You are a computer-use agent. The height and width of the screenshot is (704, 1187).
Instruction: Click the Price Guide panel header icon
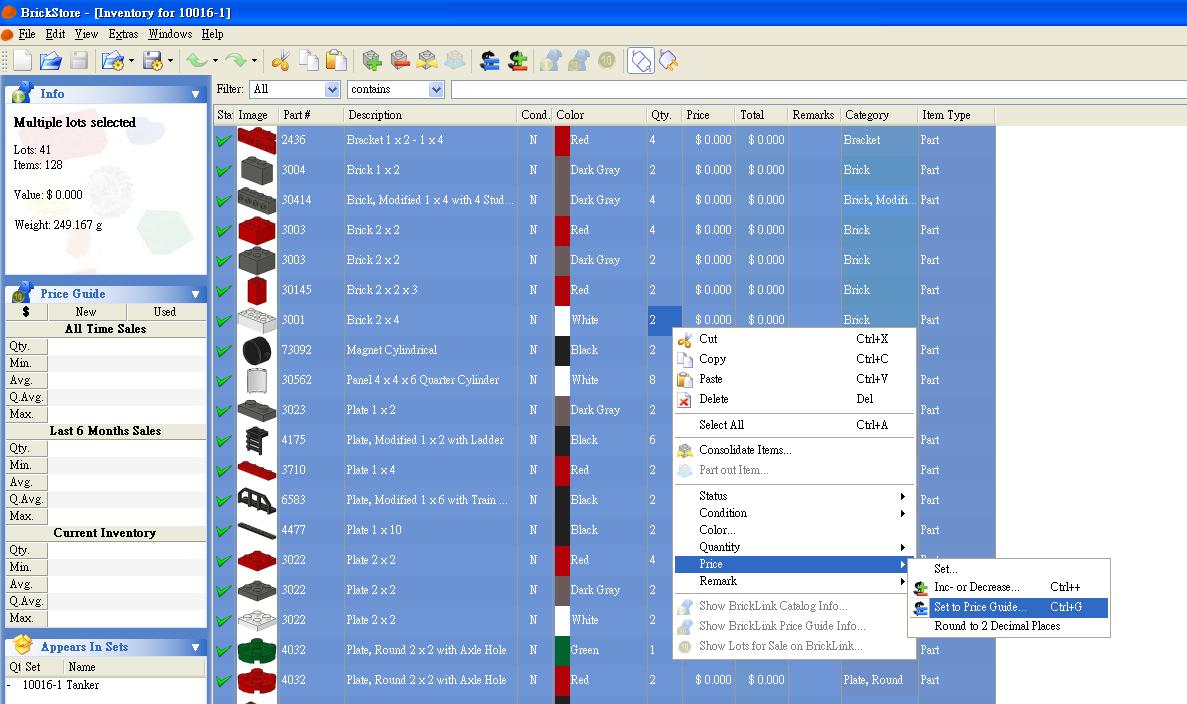[23, 292]
